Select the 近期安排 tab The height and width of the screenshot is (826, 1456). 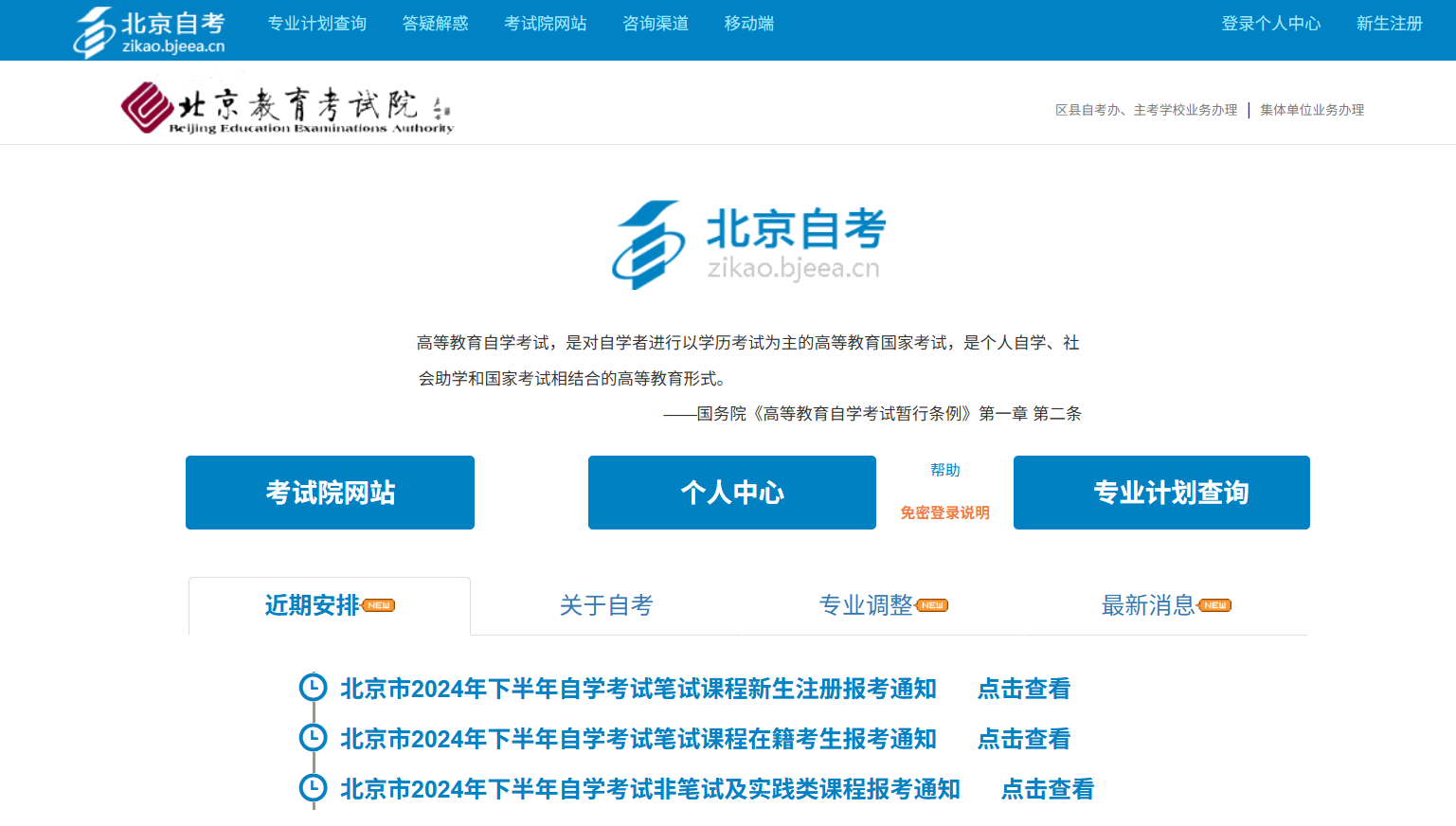pyautogui.click(x=330, y=605)
